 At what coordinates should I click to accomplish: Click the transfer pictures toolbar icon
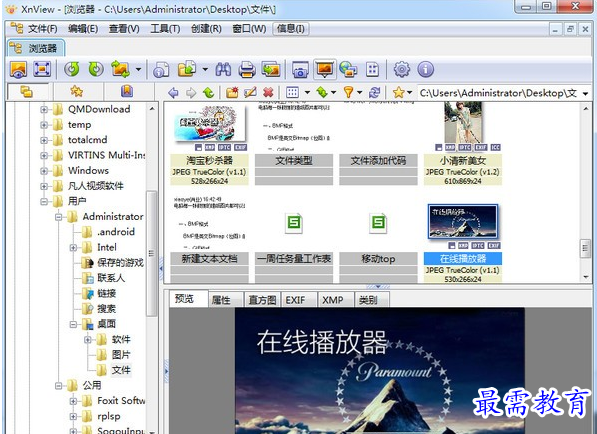[x=271, y=70]
